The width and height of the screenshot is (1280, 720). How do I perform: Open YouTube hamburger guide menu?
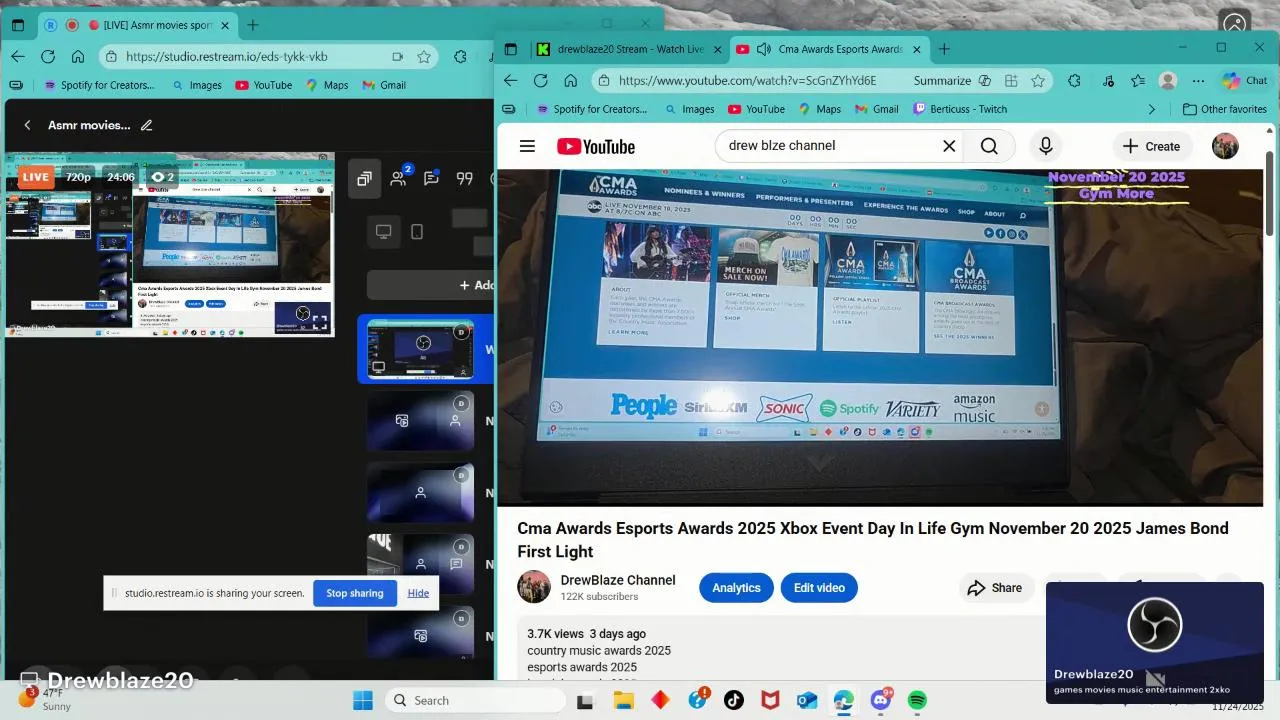click(x=527, y=146)
